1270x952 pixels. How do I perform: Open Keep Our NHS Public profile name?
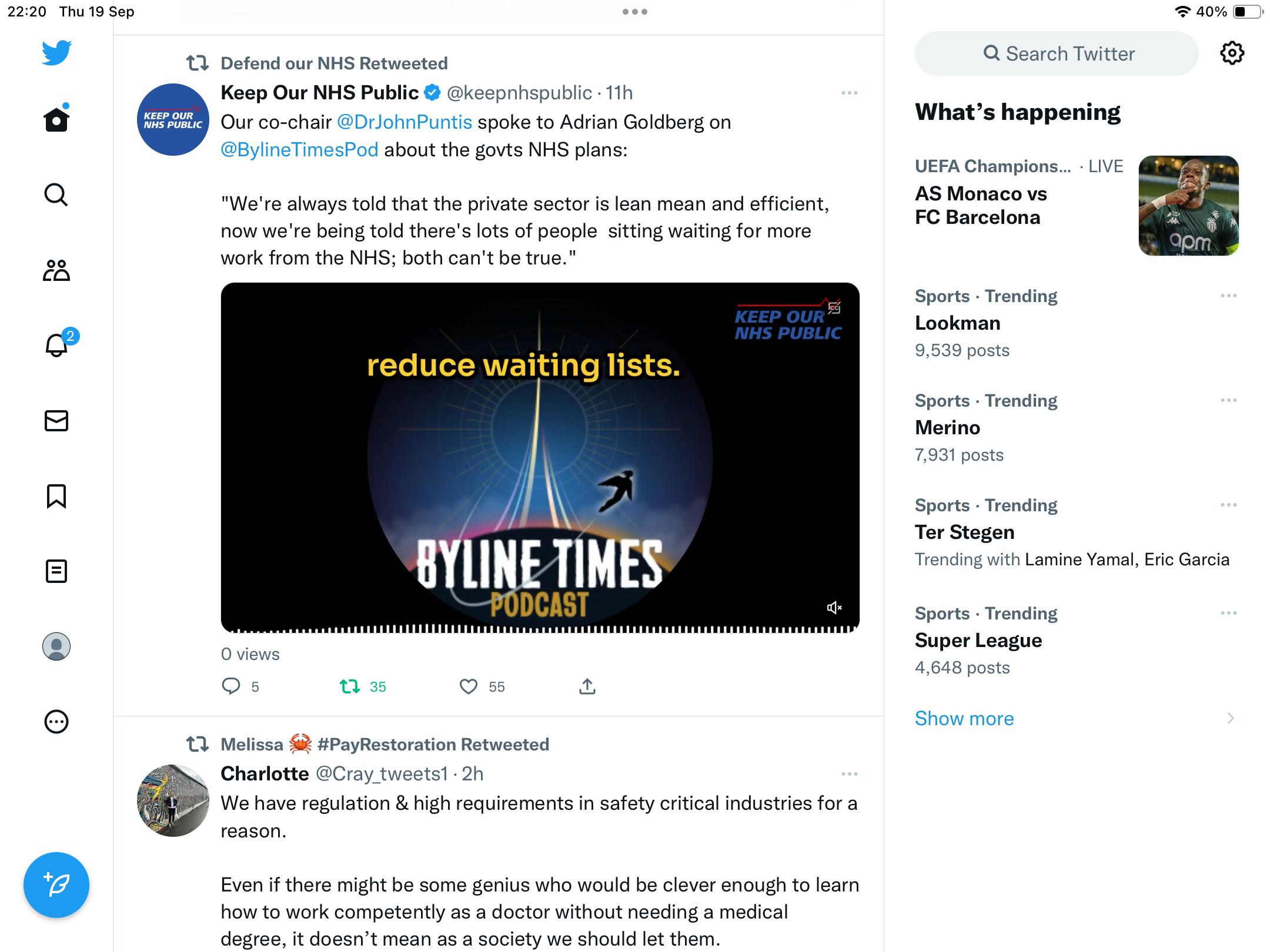pyautogui.click(x=319, y=93)
